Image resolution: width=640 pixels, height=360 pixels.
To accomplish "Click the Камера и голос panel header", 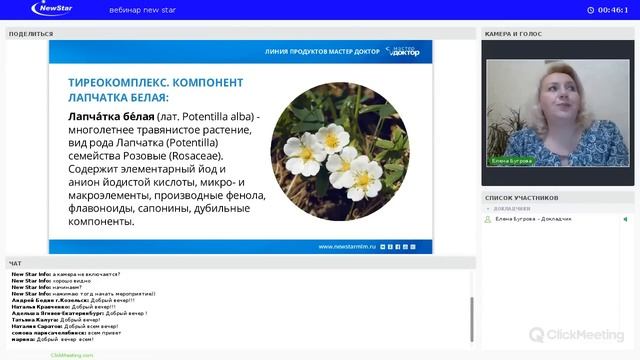I will [558, 34].
